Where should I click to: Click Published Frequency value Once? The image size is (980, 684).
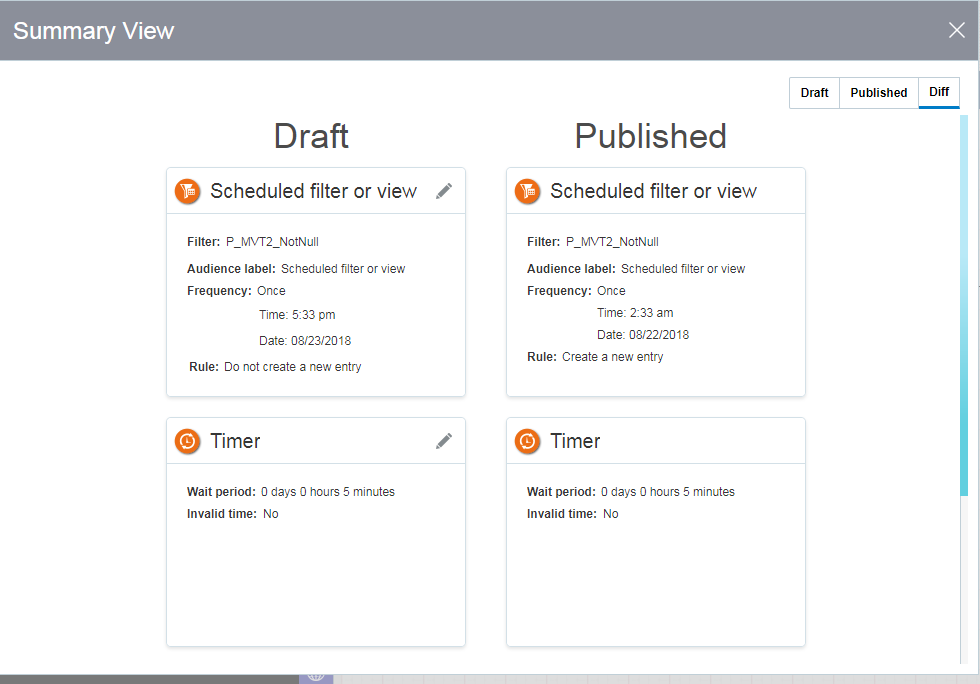click(611, 291)
